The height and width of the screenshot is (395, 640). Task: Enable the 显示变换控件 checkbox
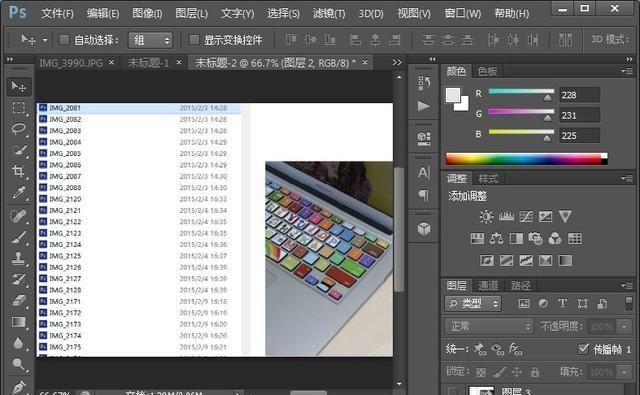[194, 40]
